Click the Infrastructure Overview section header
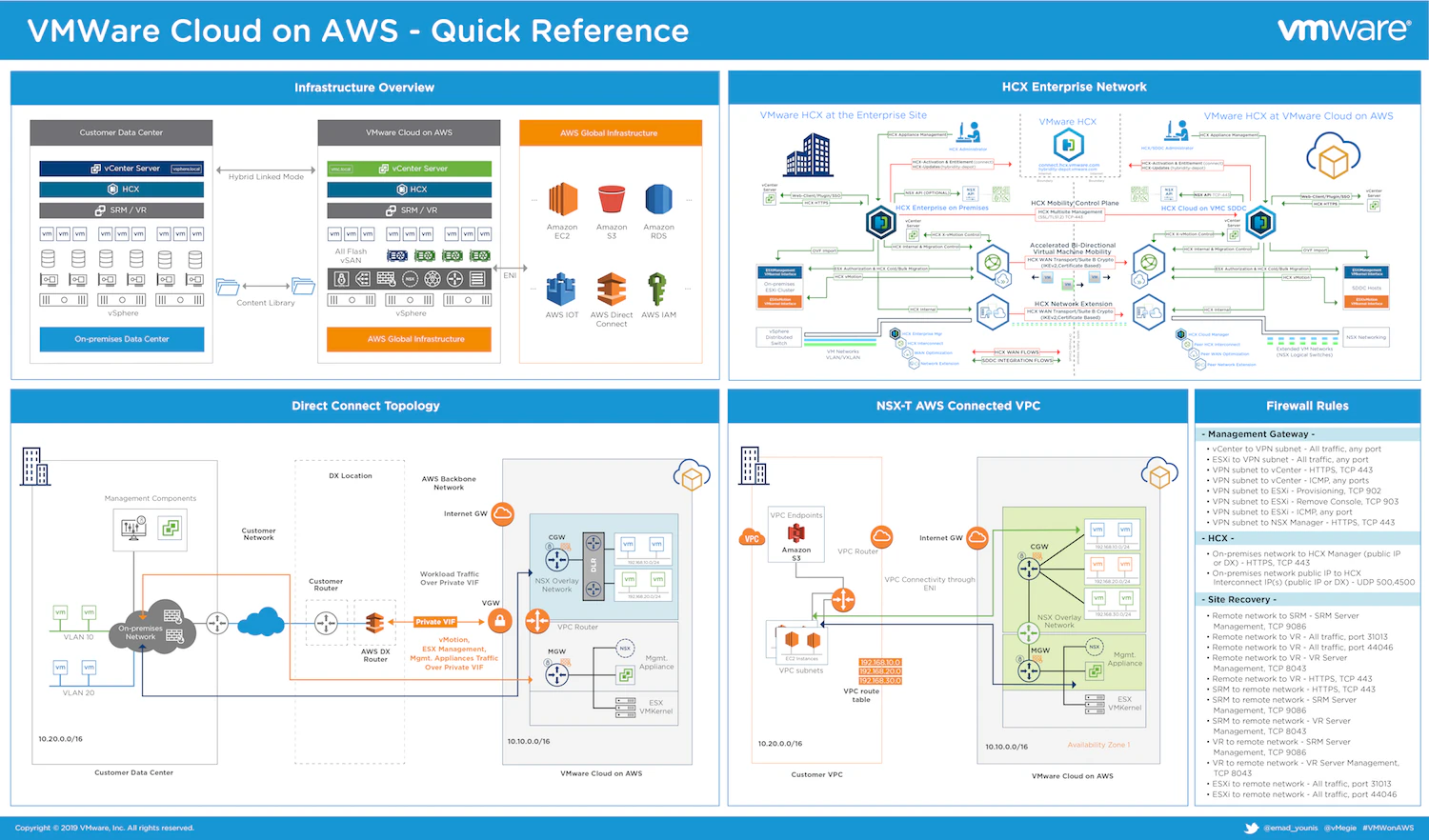This screenshot has height=840, width=1429. pyautogui.click(x=365, y=88)
